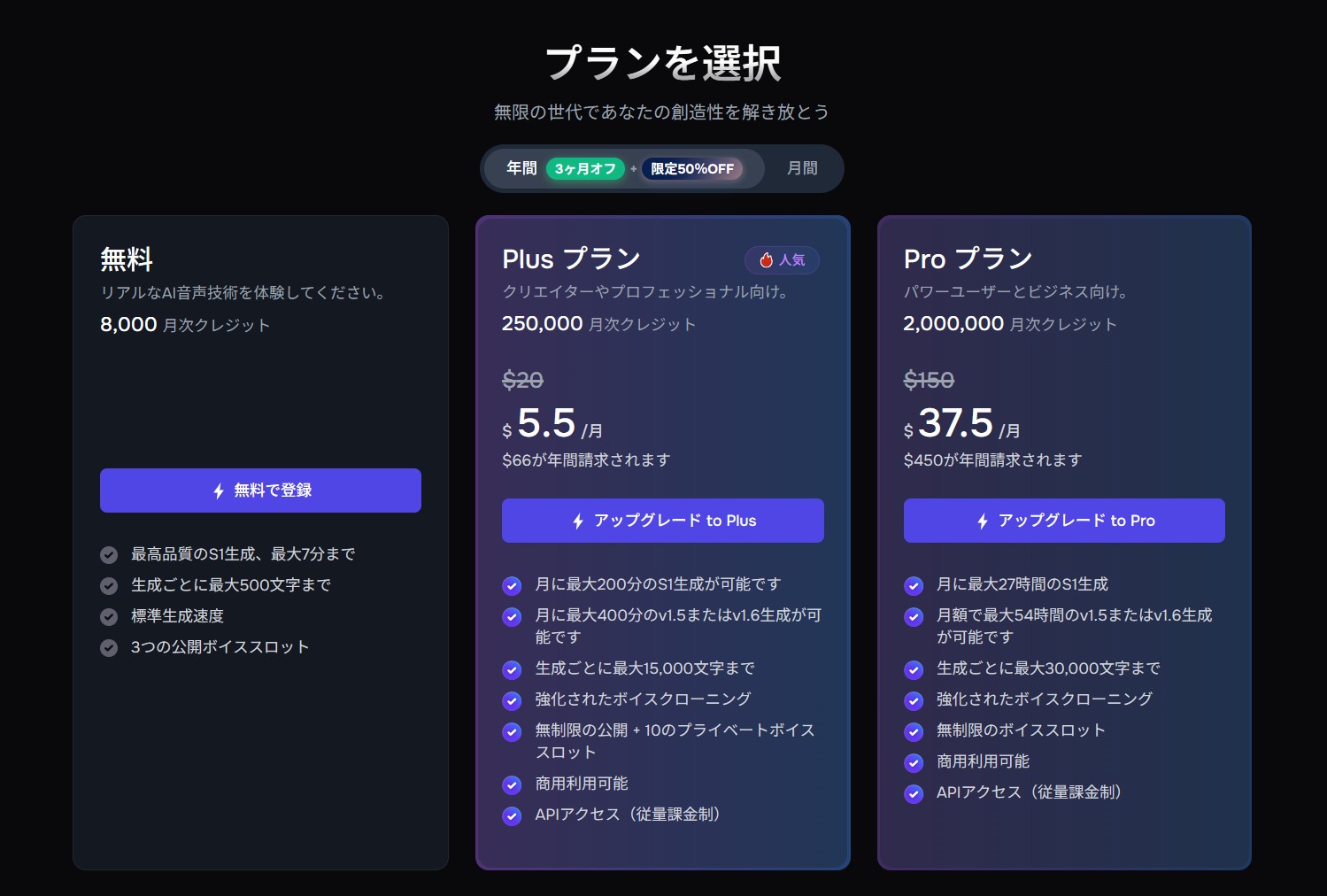Click checkmark beside 月に最大27時間のS1生成
Screen dimensions: 1327x896
click(914, 586)
